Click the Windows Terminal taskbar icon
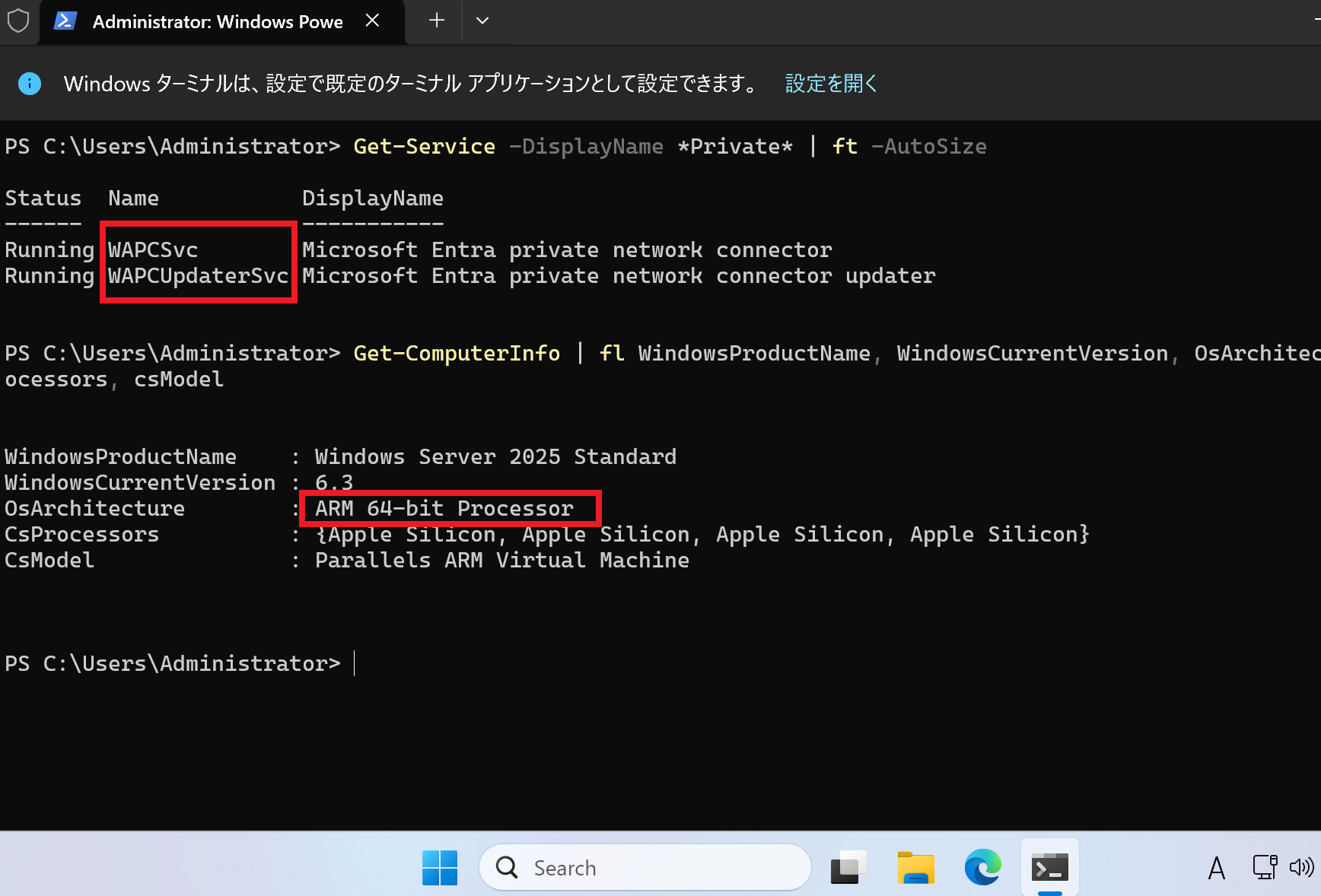Screen dimensions: 1321x896 click(1050, 868)
